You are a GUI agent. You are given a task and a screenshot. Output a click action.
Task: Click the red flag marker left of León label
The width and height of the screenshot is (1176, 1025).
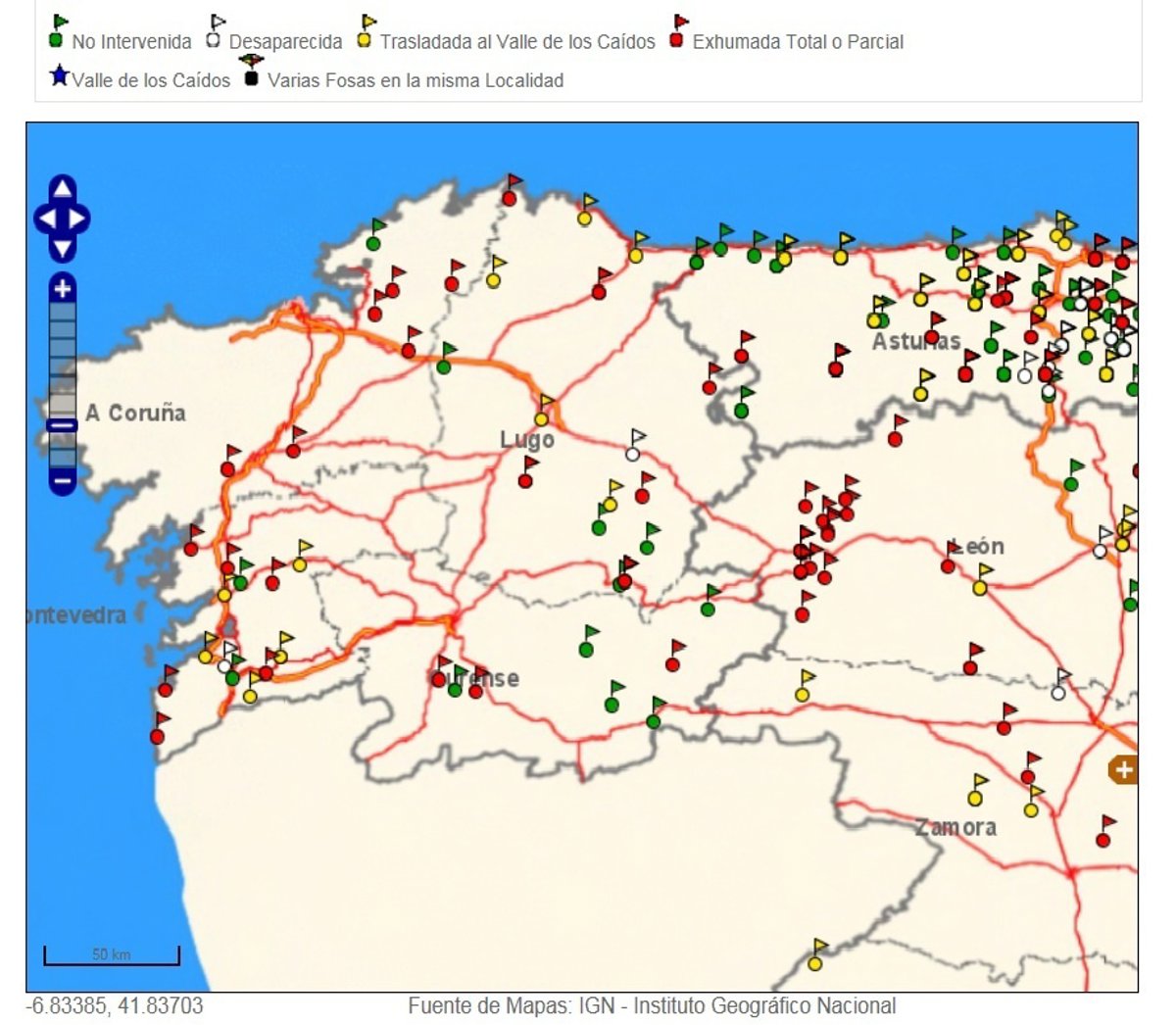(948, 564)
